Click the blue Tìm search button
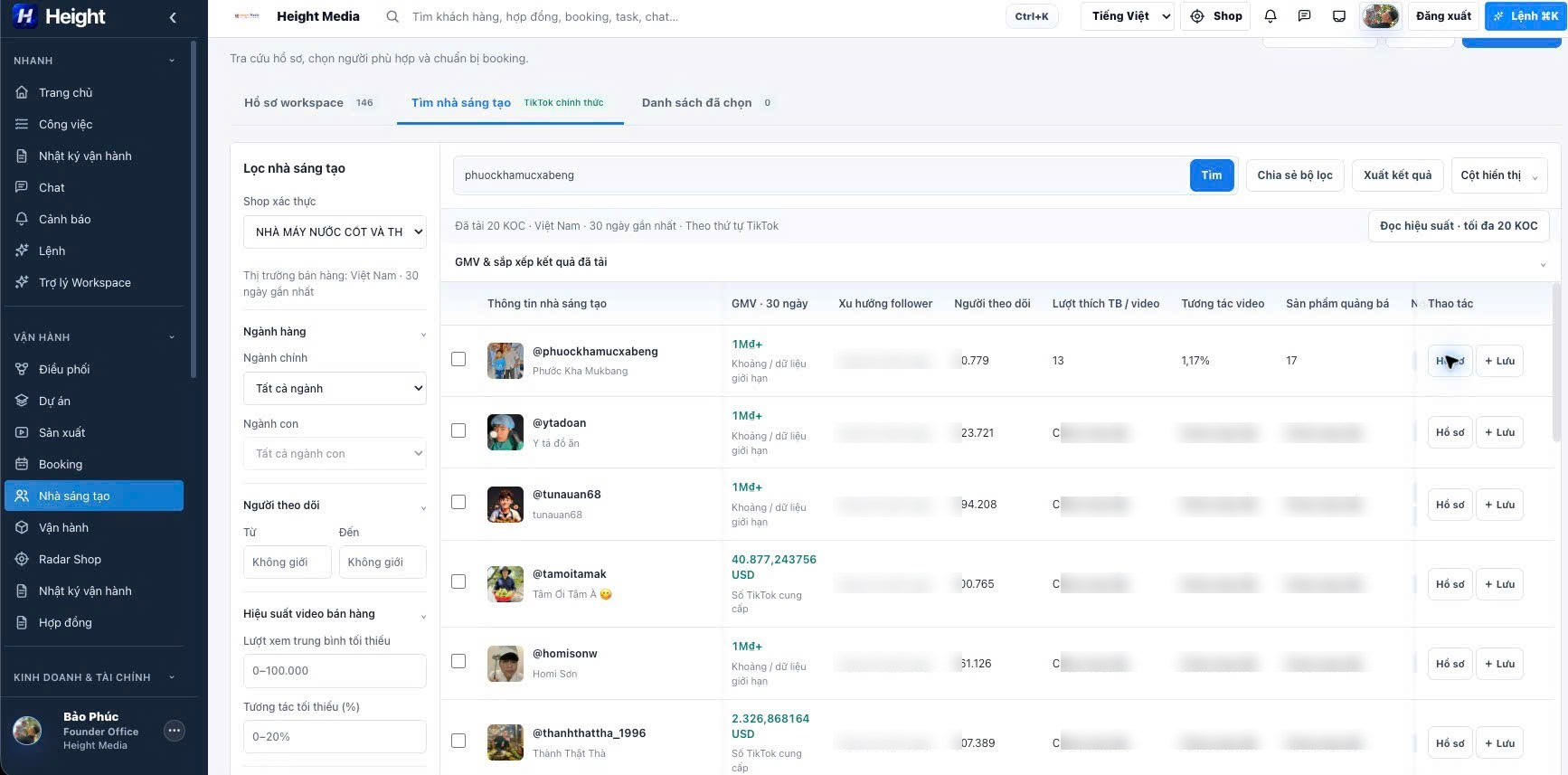Image resolution: width=1568 pixels, height=775 pixels. tap(1212, 175)
